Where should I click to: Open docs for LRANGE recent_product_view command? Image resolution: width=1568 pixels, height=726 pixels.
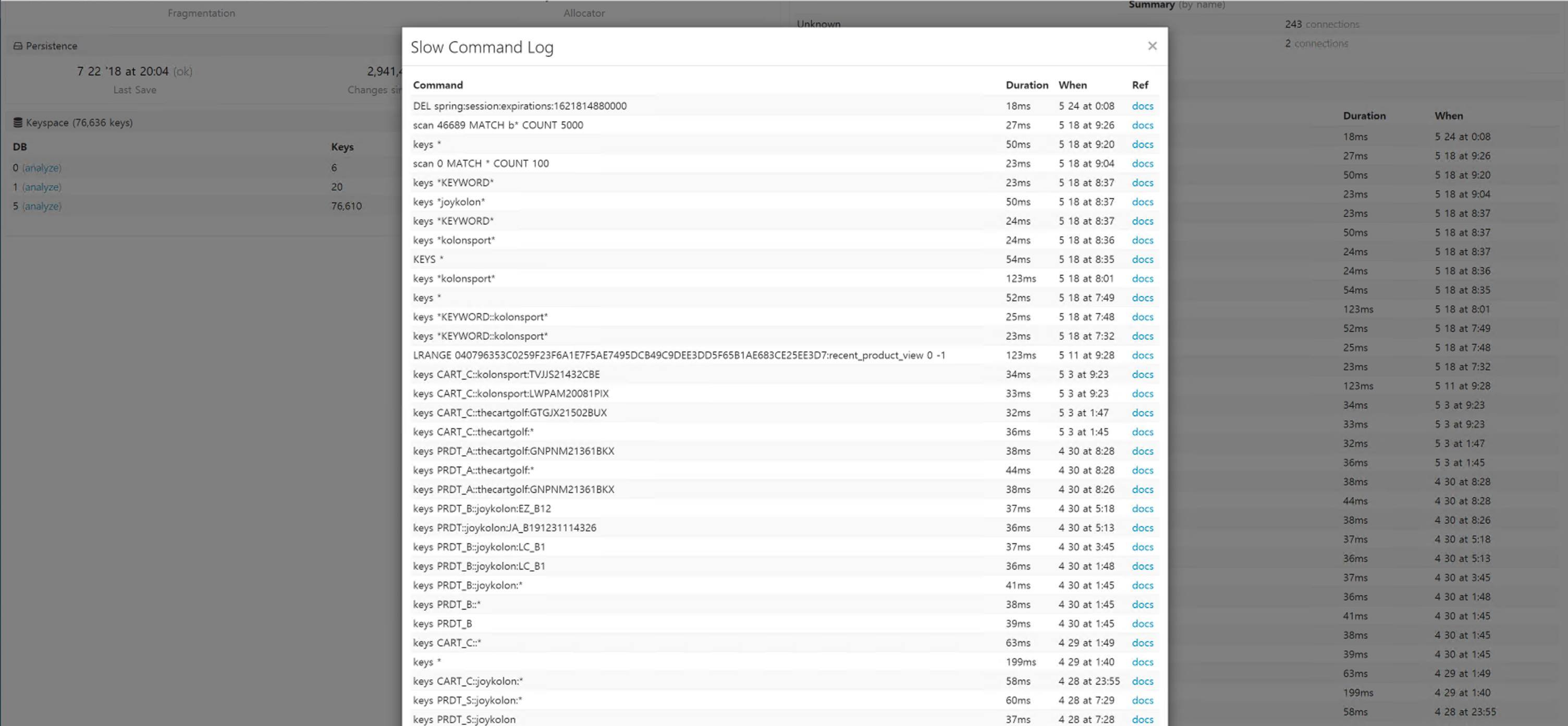pos(1142,355)
